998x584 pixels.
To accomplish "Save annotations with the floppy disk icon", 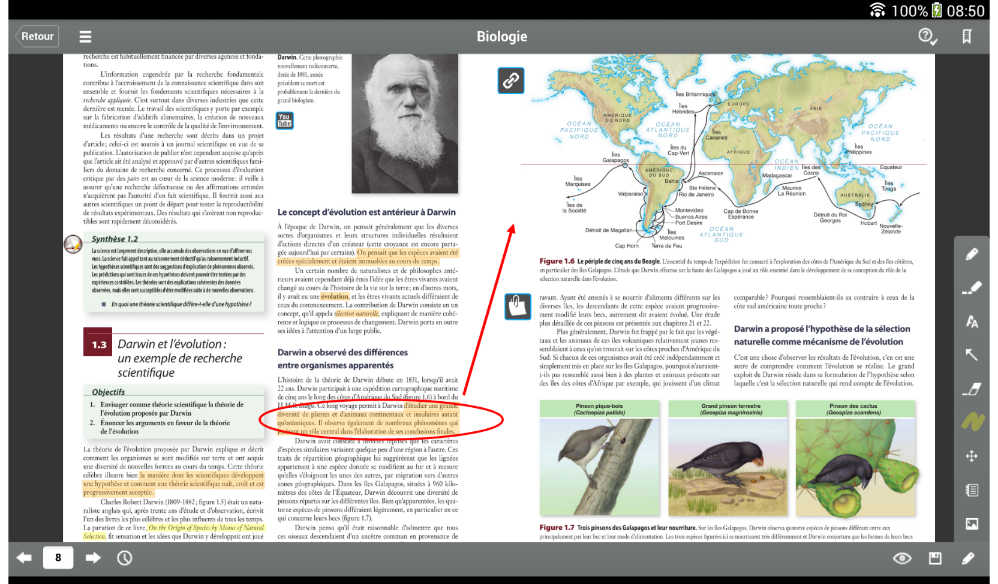I will pyautogui.click(x=935, y=559).
